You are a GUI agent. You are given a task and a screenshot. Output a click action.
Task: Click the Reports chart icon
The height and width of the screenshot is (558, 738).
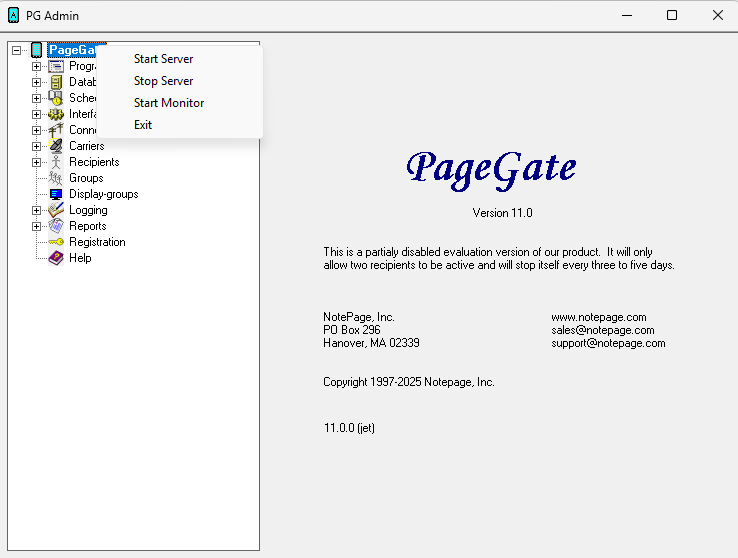pos(56,226)
